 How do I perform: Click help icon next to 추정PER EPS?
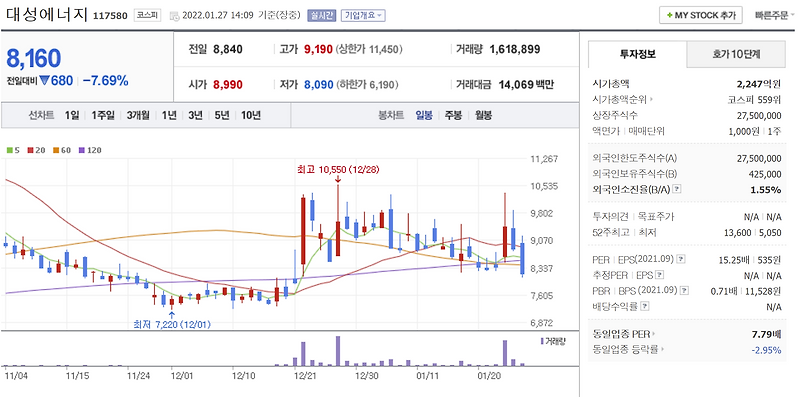pos(660,276)
